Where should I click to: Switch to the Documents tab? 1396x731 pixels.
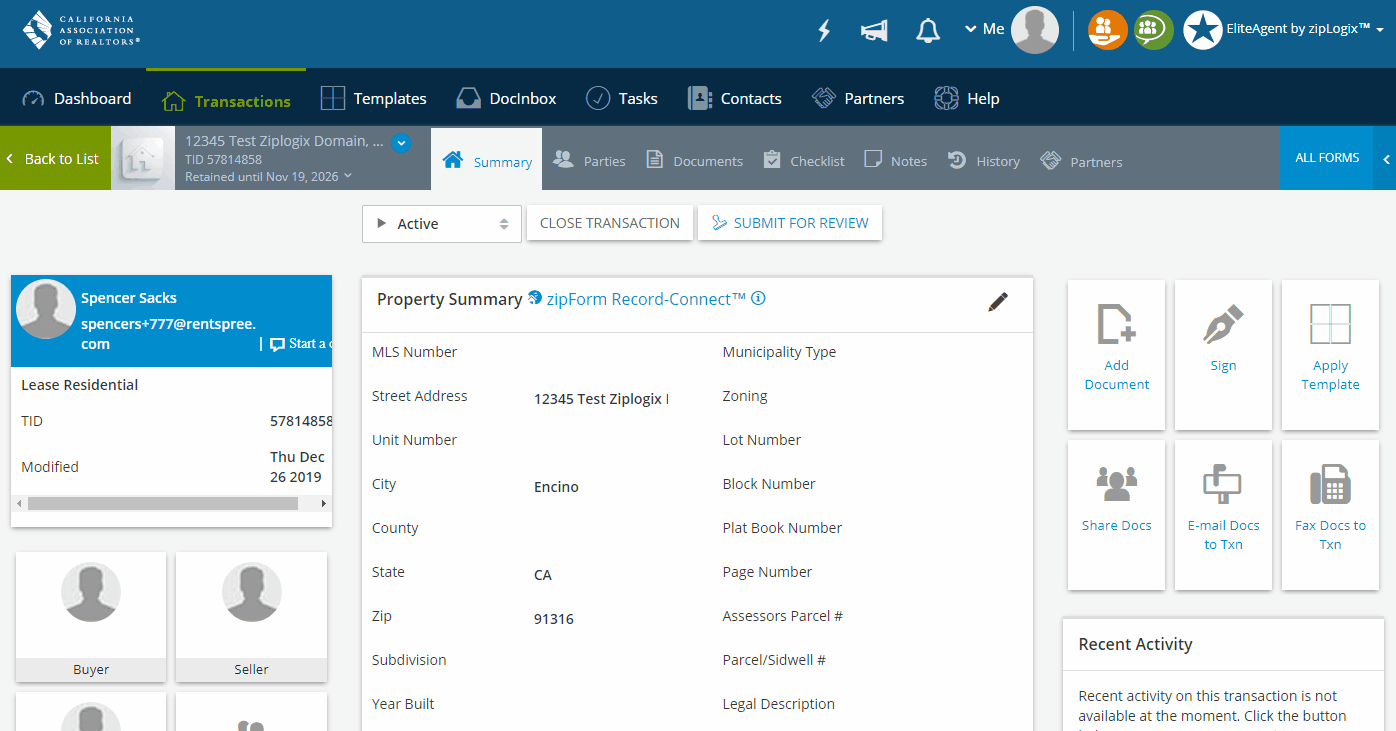point(694,160)
